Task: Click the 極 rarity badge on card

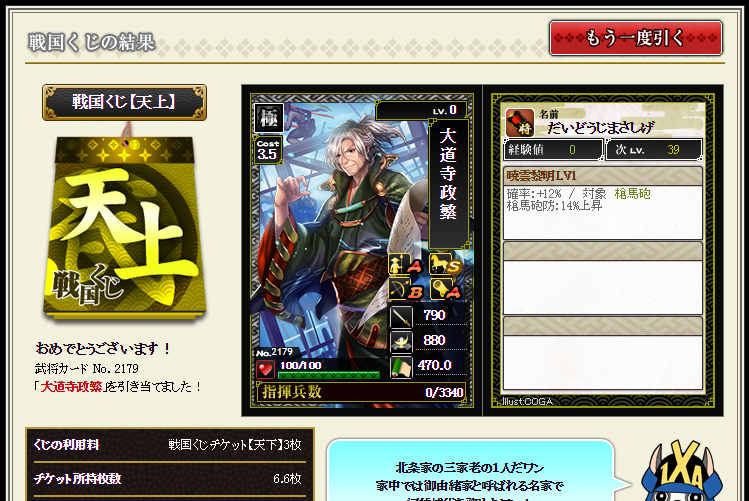Action: tap(268, 117)
